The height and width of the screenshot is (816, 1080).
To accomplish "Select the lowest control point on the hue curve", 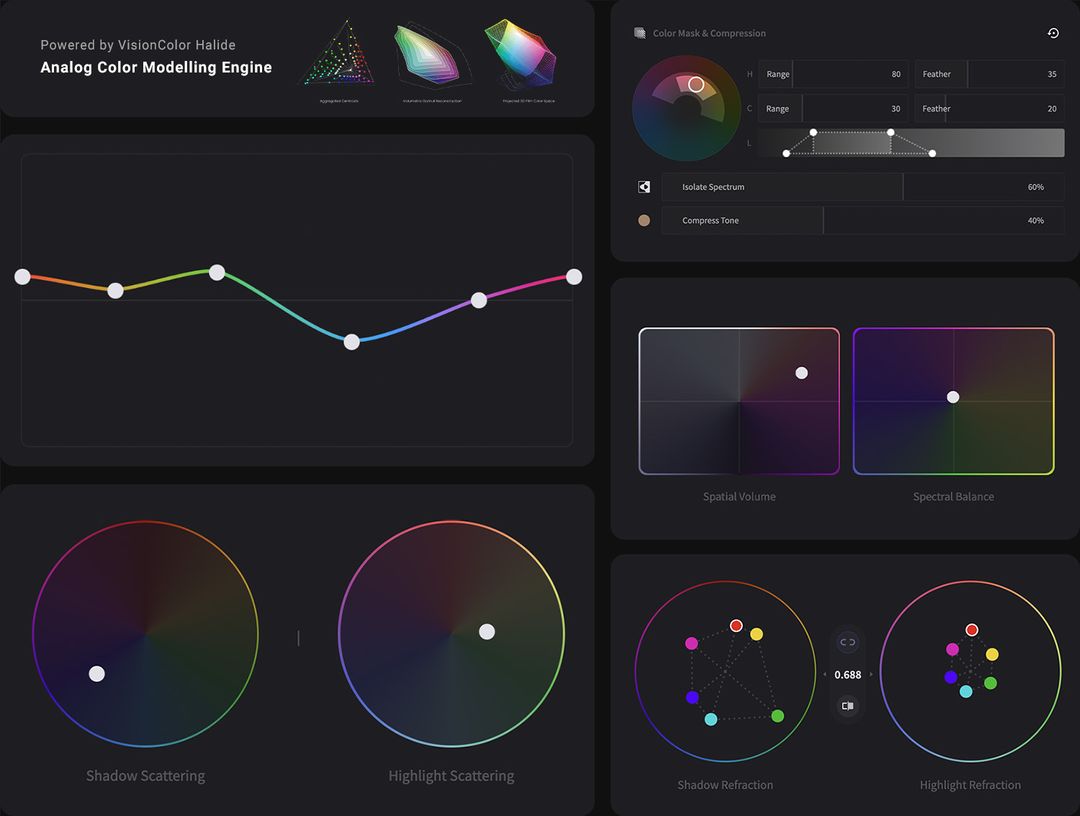I will tap(351, 342).
